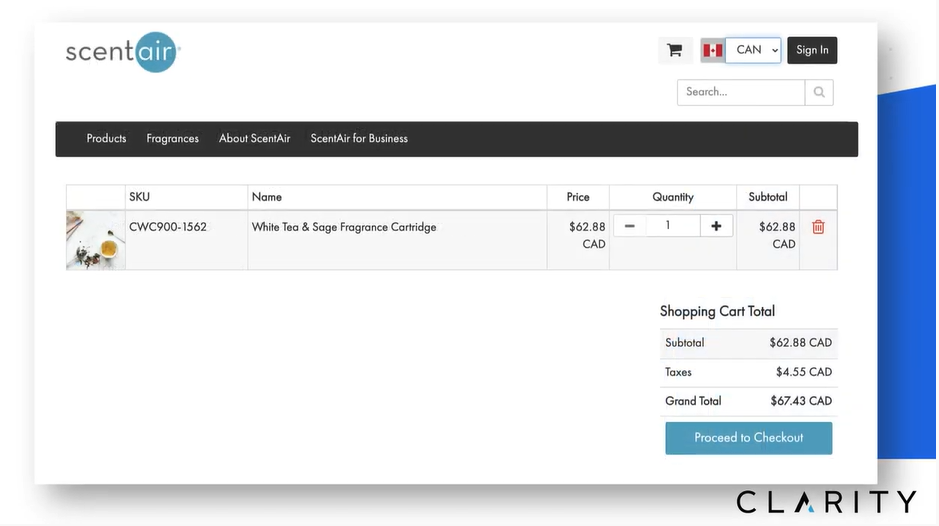
Task: Open the Products menu
Action: tap(107, 138)
